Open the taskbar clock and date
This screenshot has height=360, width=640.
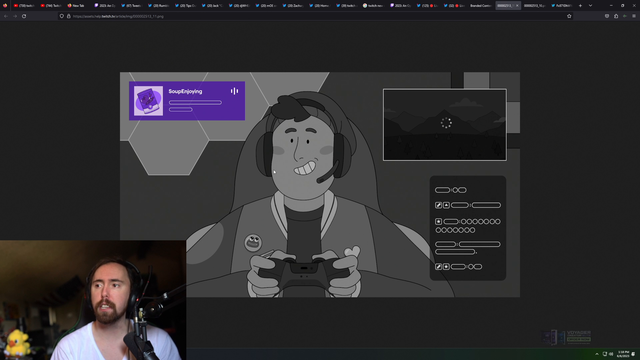pyautogui.click(x=623, y=354)
